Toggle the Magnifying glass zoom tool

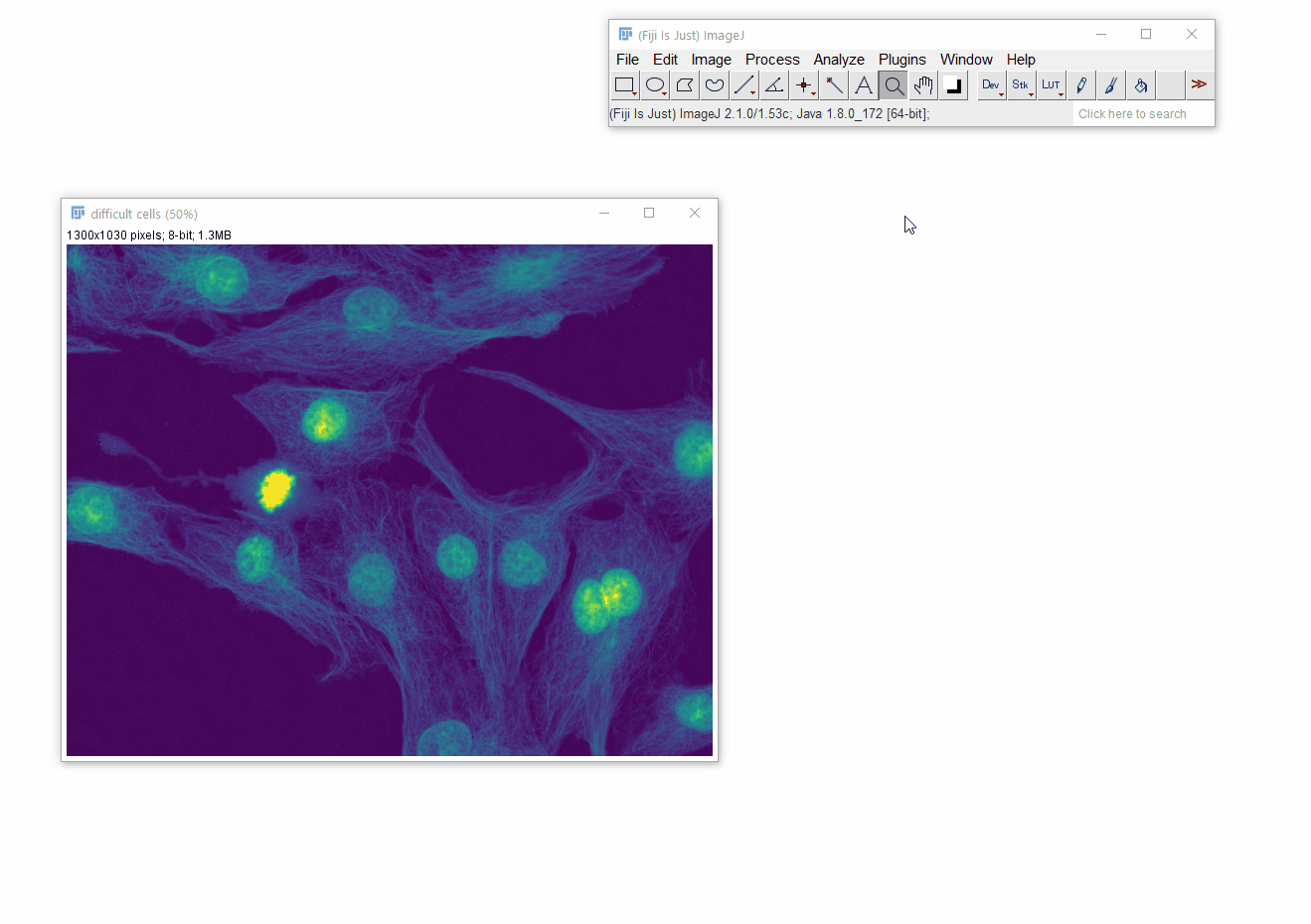894,85
